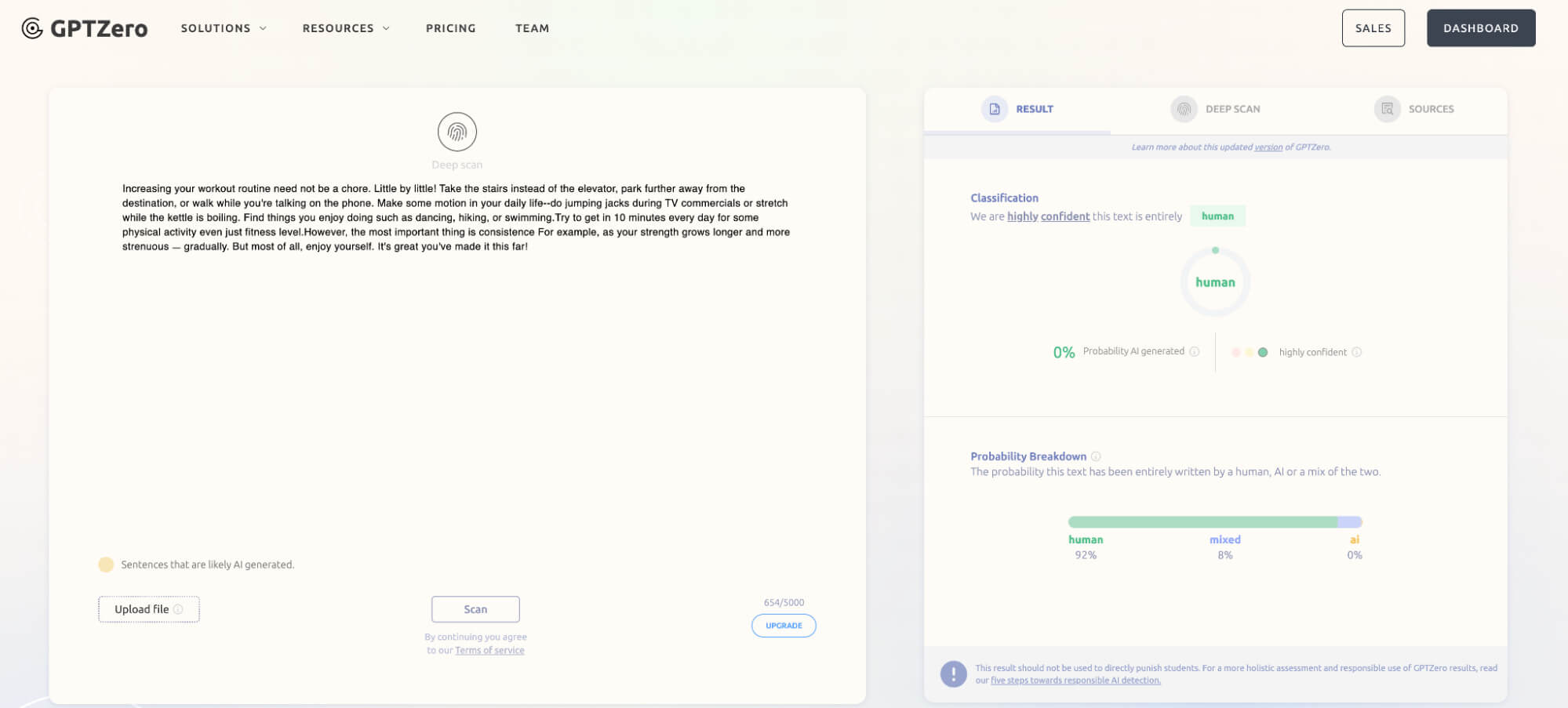The image size is (1568, 708).
Task: Click the Upgrade button
Action: [783, 626]
